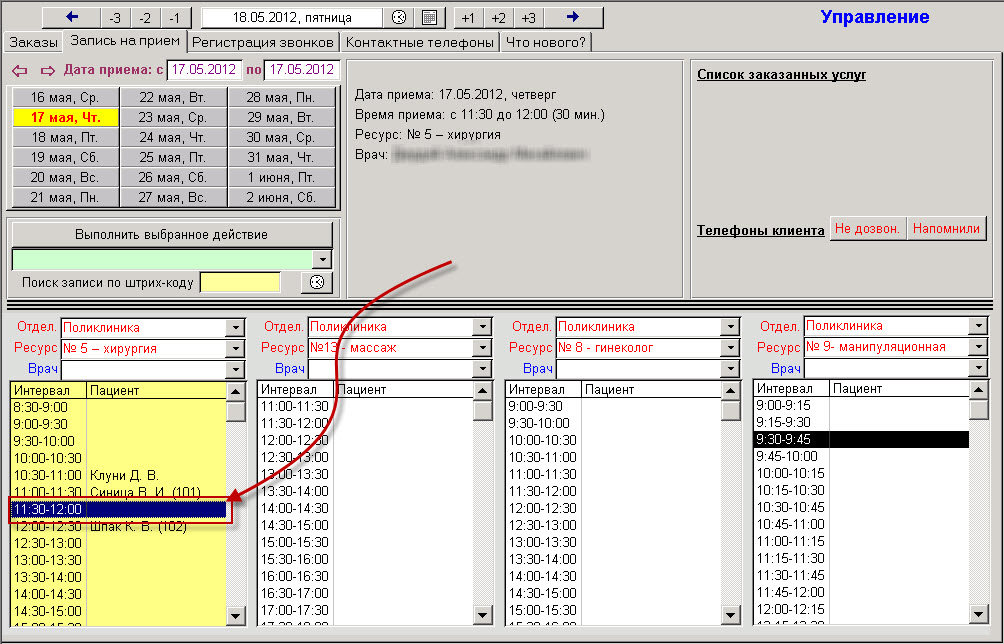Expand Ресурс dropdown showing № 9- манипуляционная

click(x=978, y=346)
